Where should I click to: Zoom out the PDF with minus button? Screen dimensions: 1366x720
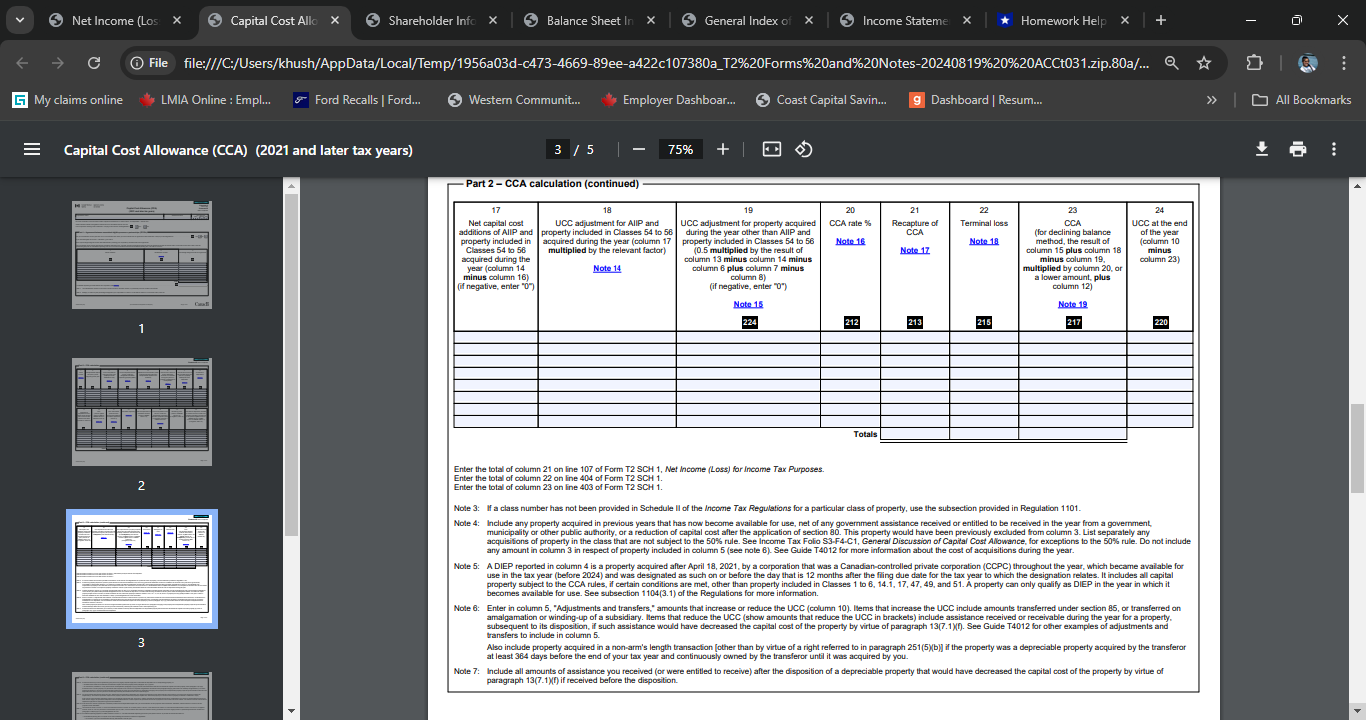click(638, 149)
